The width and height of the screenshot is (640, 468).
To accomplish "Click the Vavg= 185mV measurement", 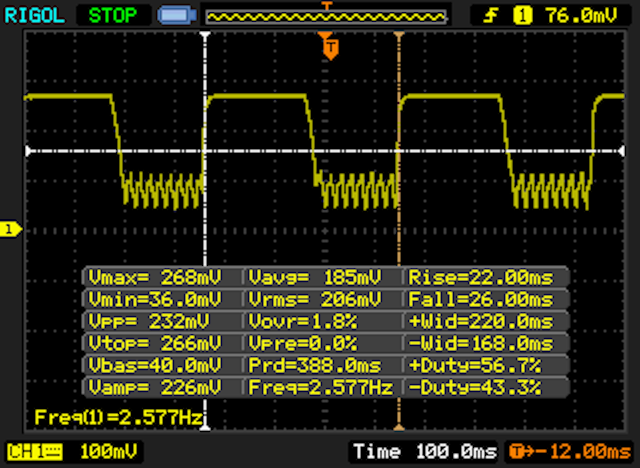I will pos(315,277).
